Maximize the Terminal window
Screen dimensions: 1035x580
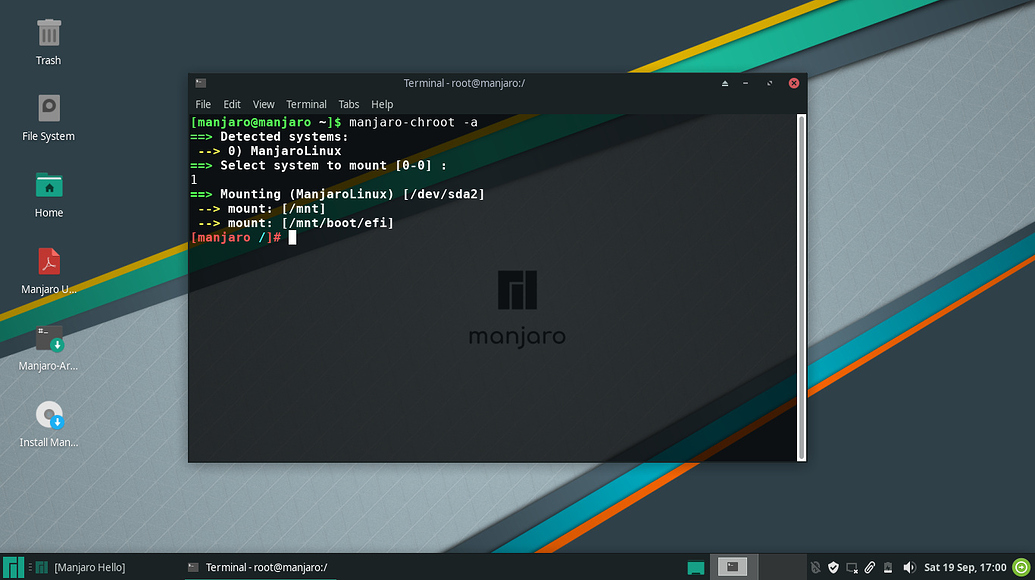click(x=770, y=83)
